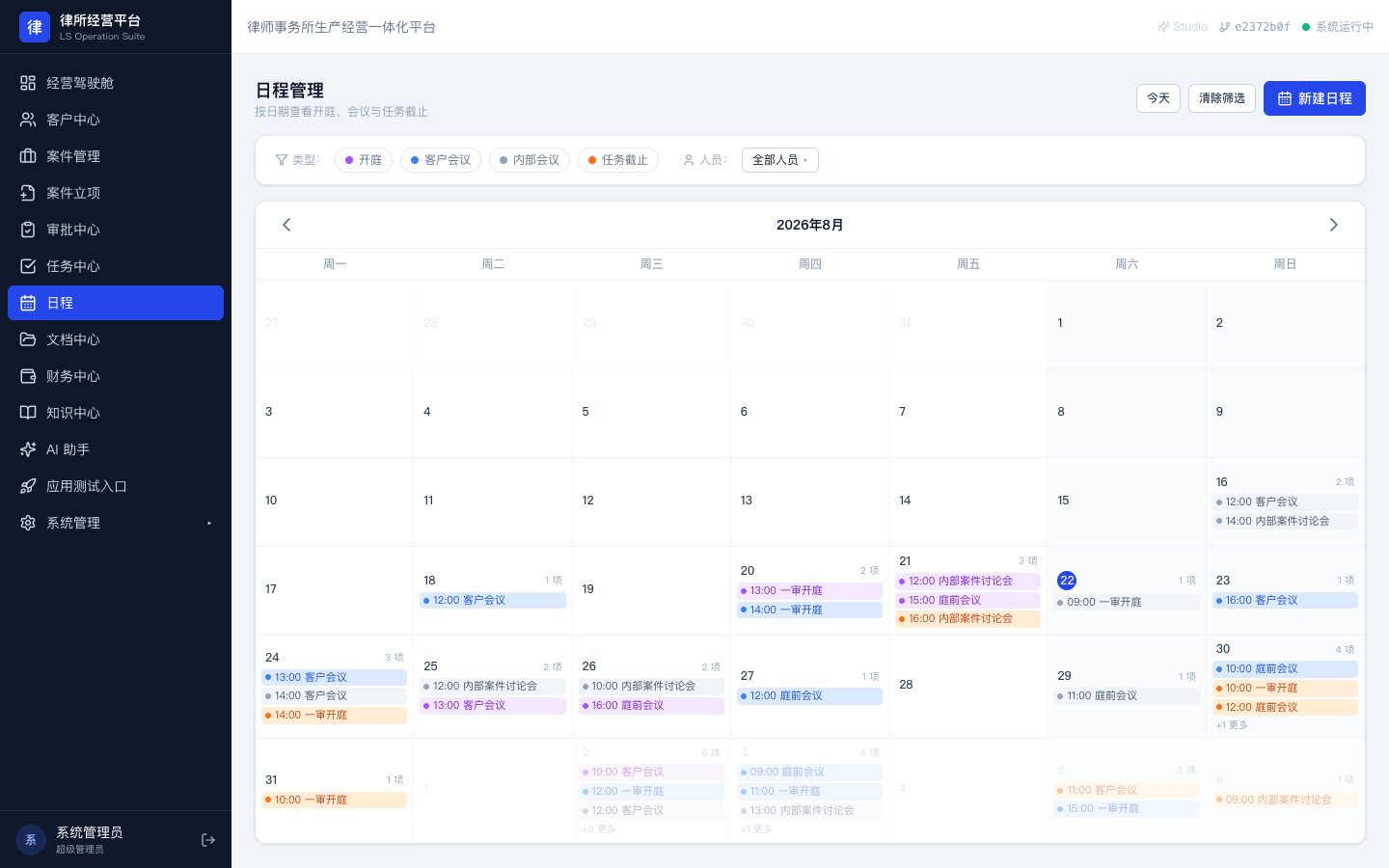The height and width of the screenshot is (868, 1389).
Task: Click the 系统管理 gear icon
Action: pyautogui.click(x=28, y=523)
